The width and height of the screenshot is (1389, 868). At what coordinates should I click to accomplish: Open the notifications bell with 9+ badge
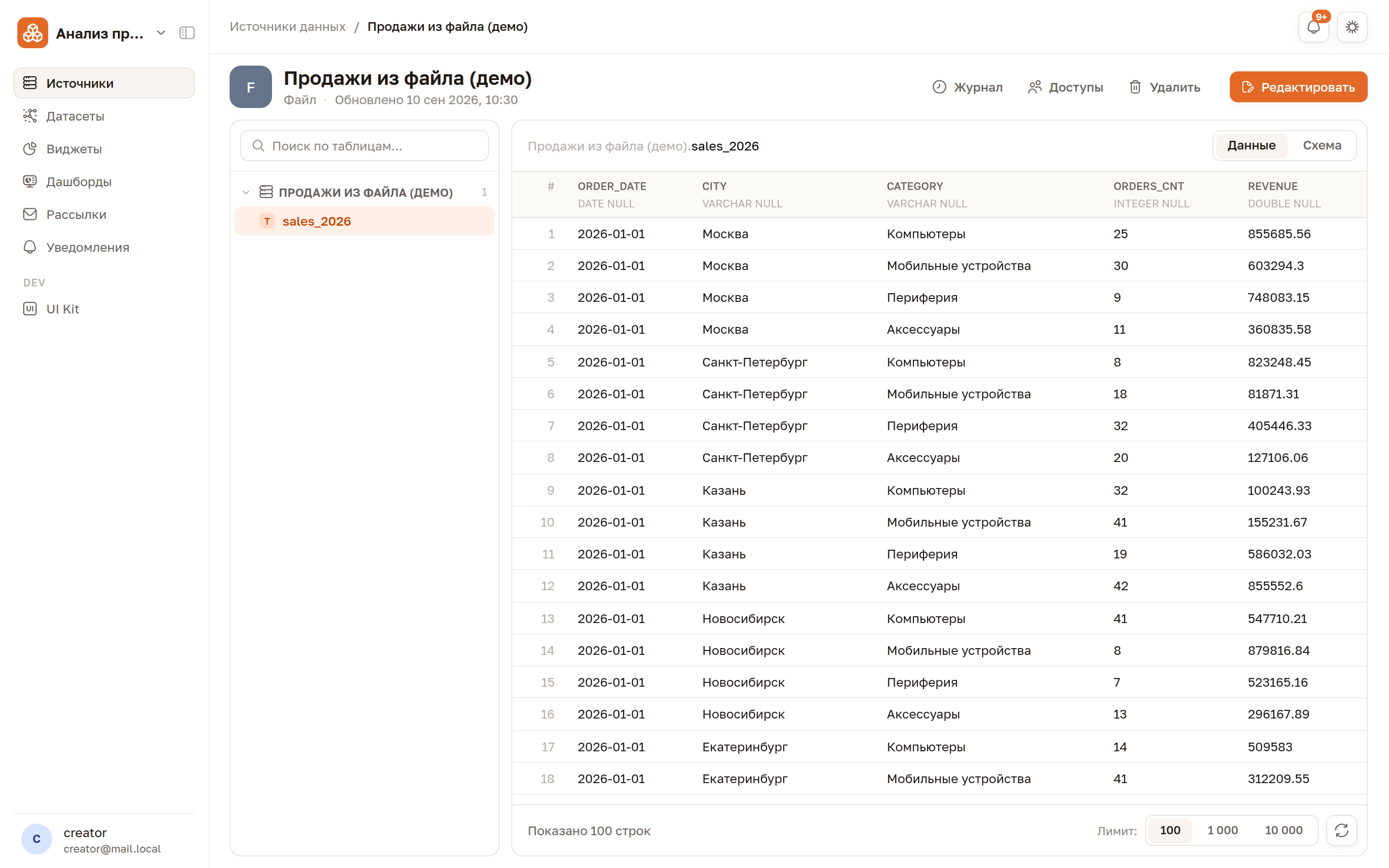pyautogui.click(x=1313, y=27)
